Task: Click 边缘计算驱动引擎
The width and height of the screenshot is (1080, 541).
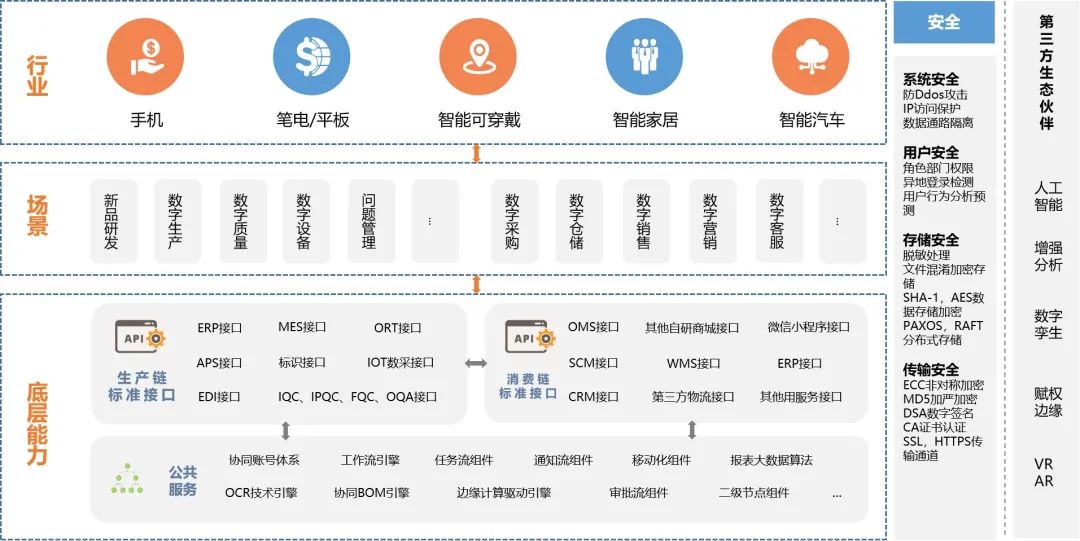Action: coord(504,493)
